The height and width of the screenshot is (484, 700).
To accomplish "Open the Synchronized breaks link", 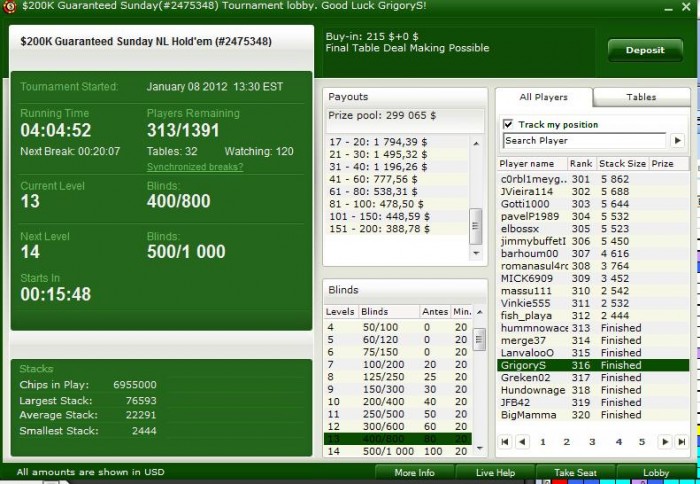I will [195, 167].
